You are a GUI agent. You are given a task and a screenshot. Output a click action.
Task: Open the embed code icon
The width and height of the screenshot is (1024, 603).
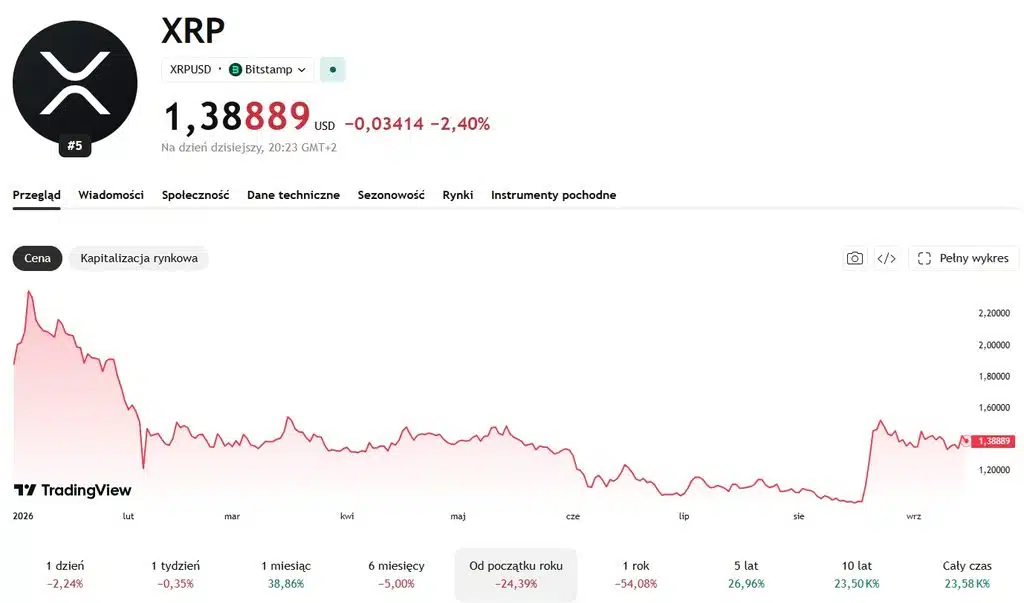click(886, 258)
